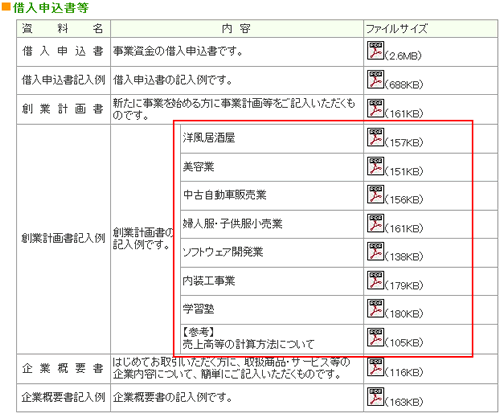Screen dimensions: 500x414
Task: Click the 借入申込書 row name cell
Action: click(x=63, y=51)
